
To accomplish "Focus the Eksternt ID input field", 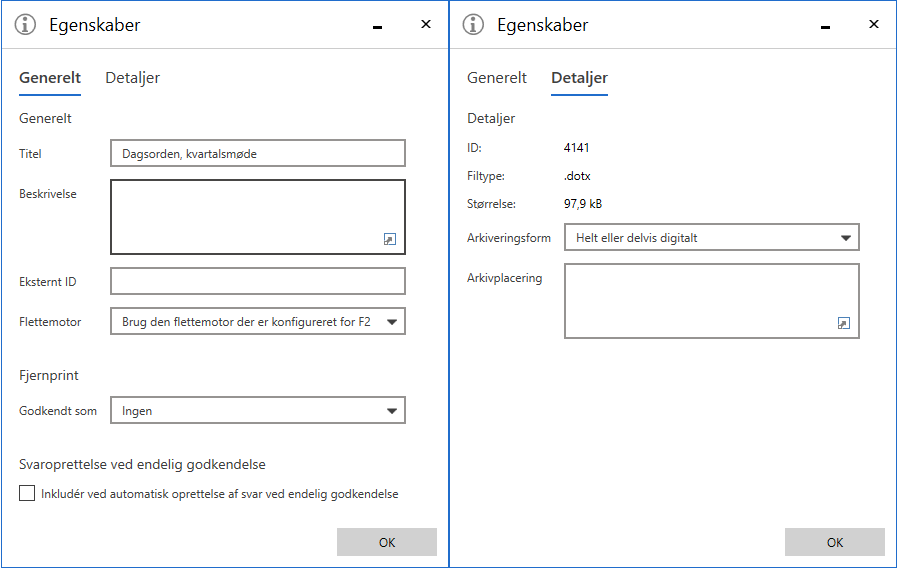I will point(257,281).
